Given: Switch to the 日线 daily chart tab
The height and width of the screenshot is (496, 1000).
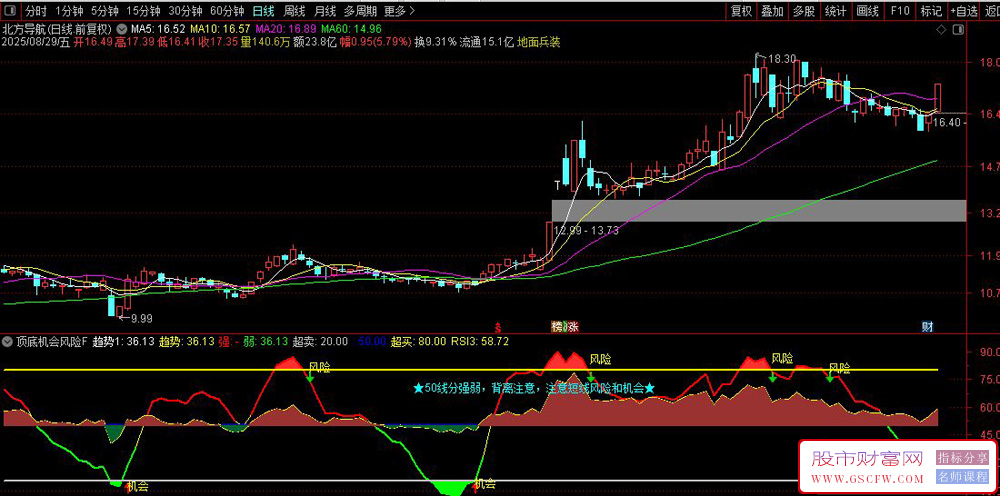Looking at the screenshot, I should [x=263, y=11].
